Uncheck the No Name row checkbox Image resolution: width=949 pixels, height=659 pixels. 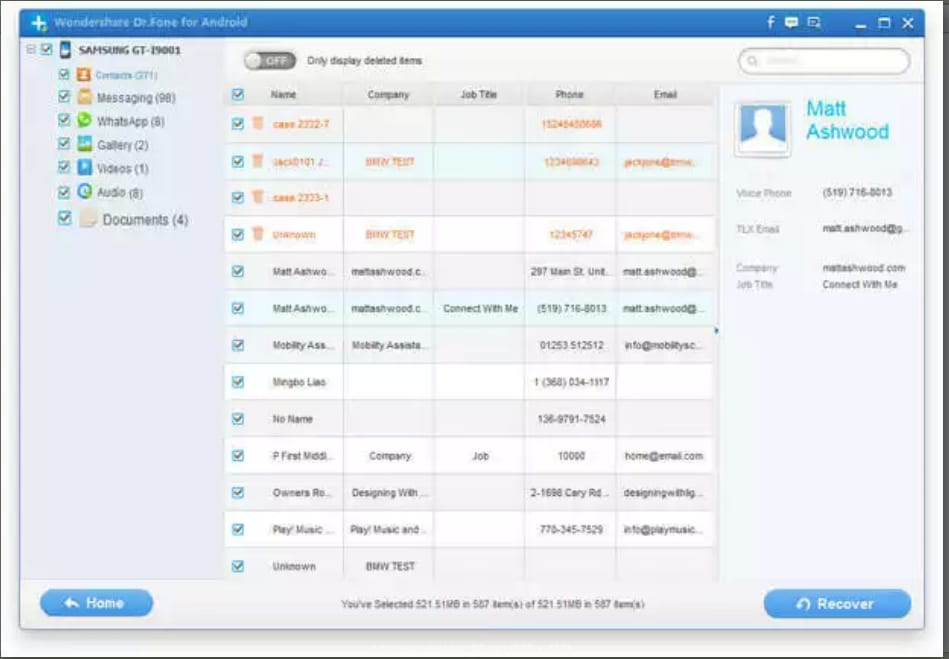[x=238, y=419]
